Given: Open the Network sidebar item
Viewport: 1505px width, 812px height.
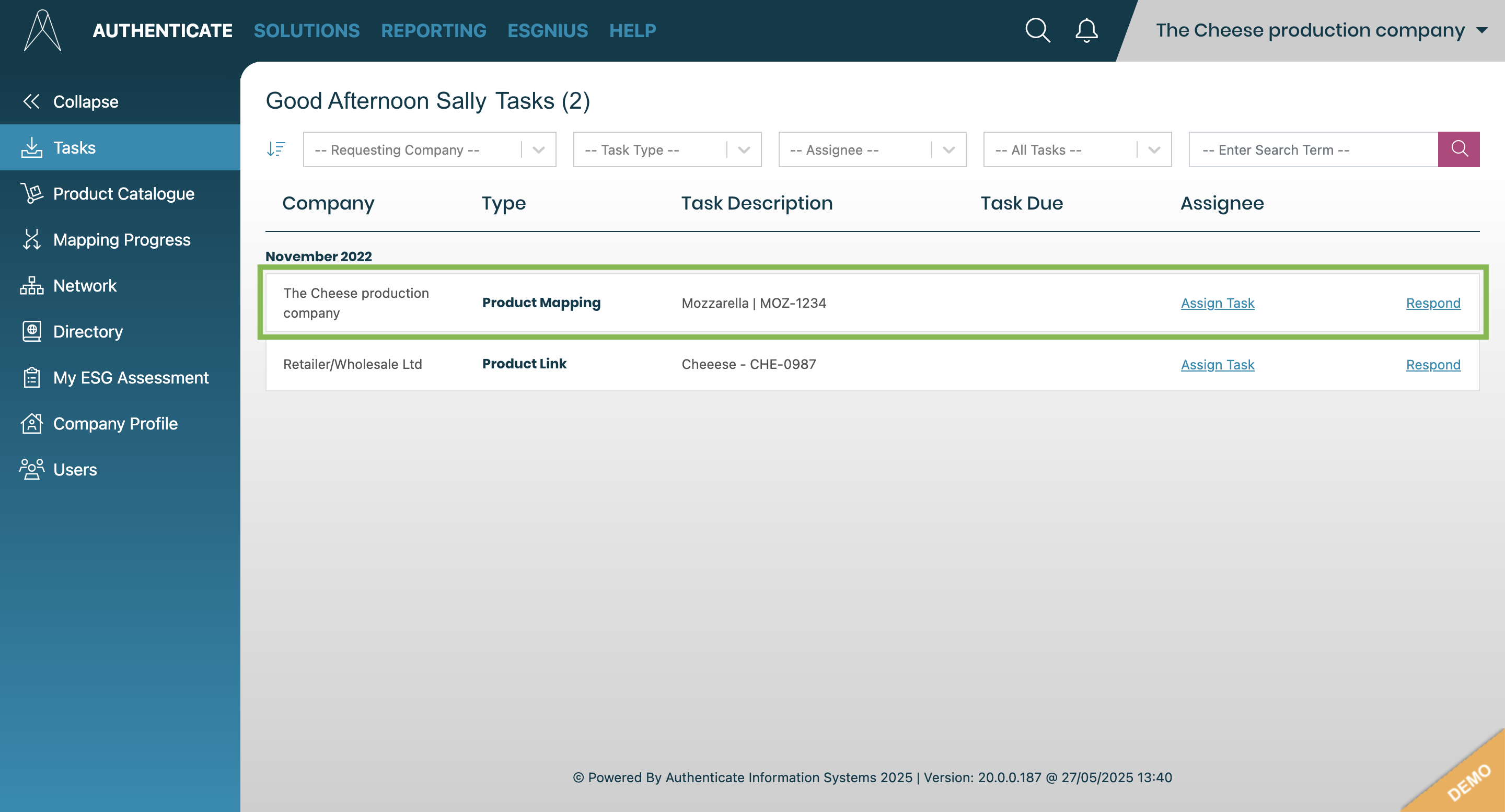Looking at the screenshot, I should click(85, 286).
